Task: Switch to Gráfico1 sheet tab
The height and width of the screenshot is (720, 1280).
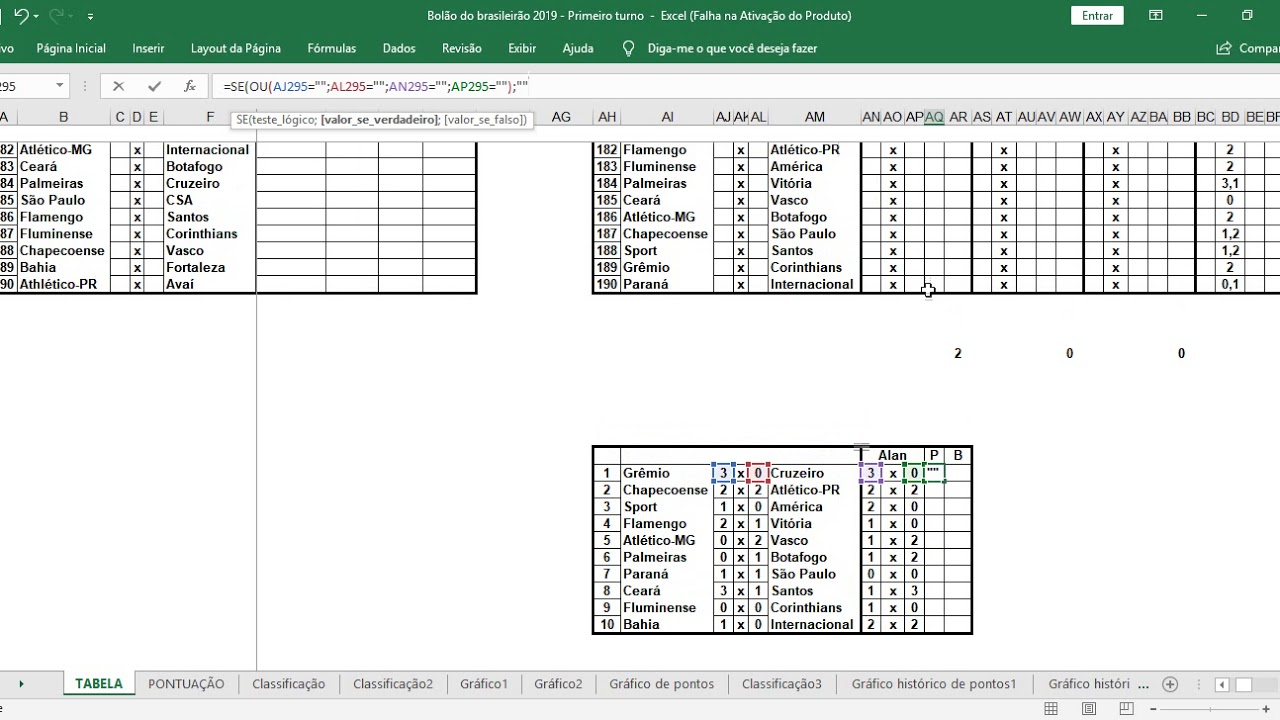Action: coord(484,684)
